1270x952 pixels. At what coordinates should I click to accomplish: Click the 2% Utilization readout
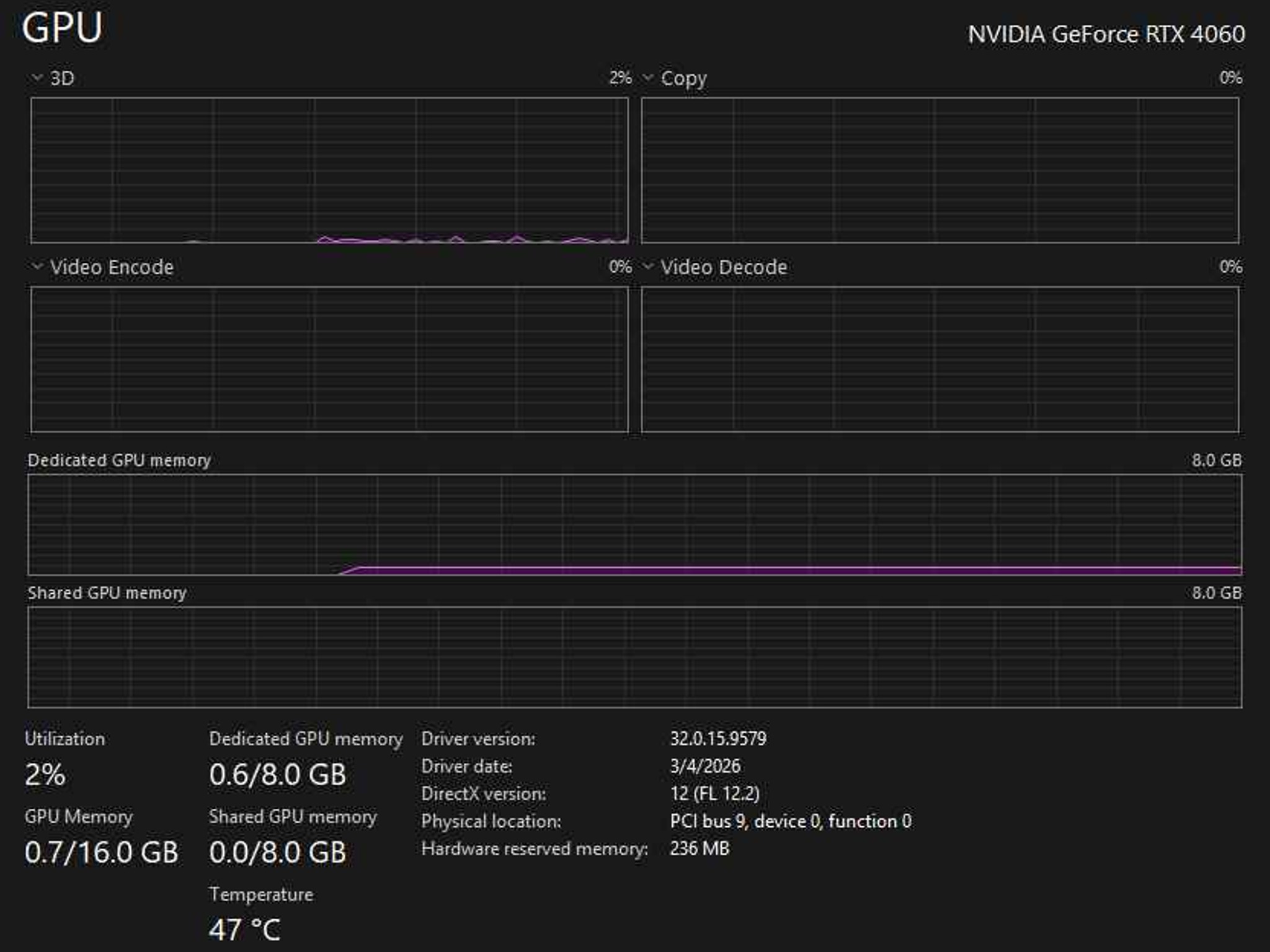point(45,774)
